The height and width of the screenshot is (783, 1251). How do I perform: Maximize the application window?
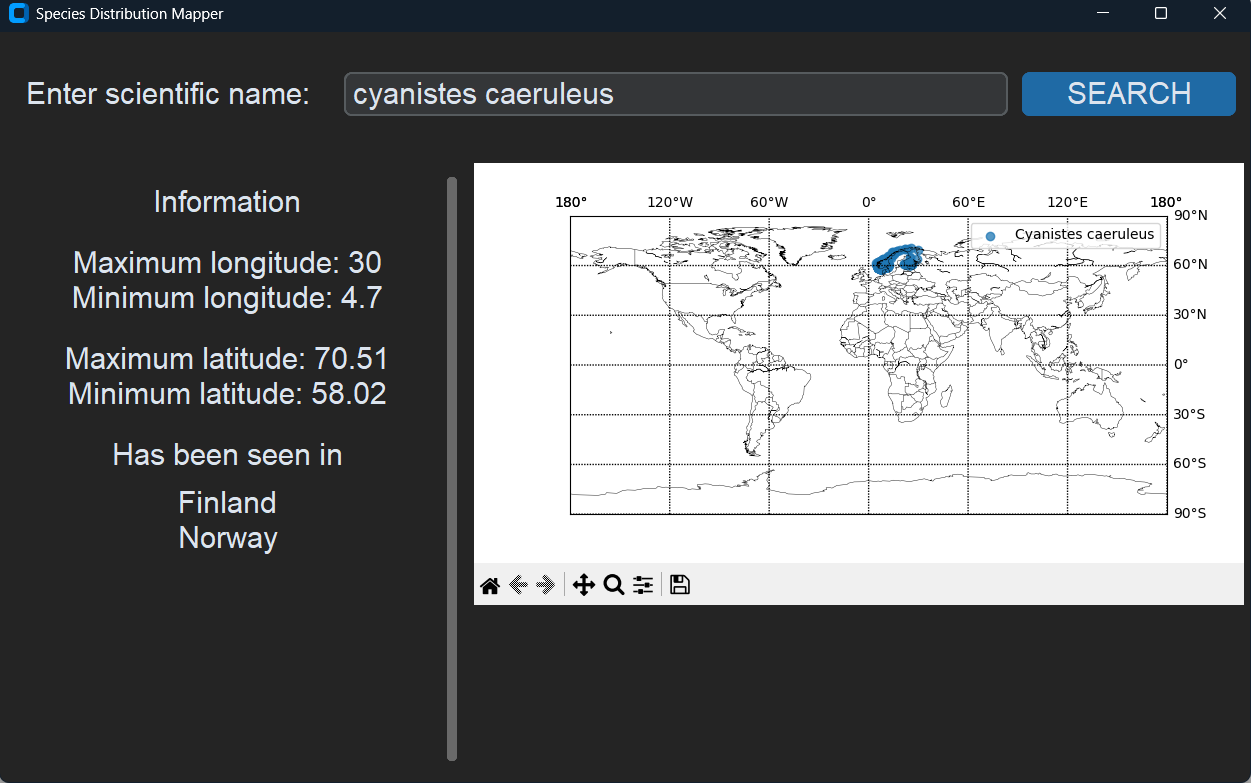[1161, 14]
